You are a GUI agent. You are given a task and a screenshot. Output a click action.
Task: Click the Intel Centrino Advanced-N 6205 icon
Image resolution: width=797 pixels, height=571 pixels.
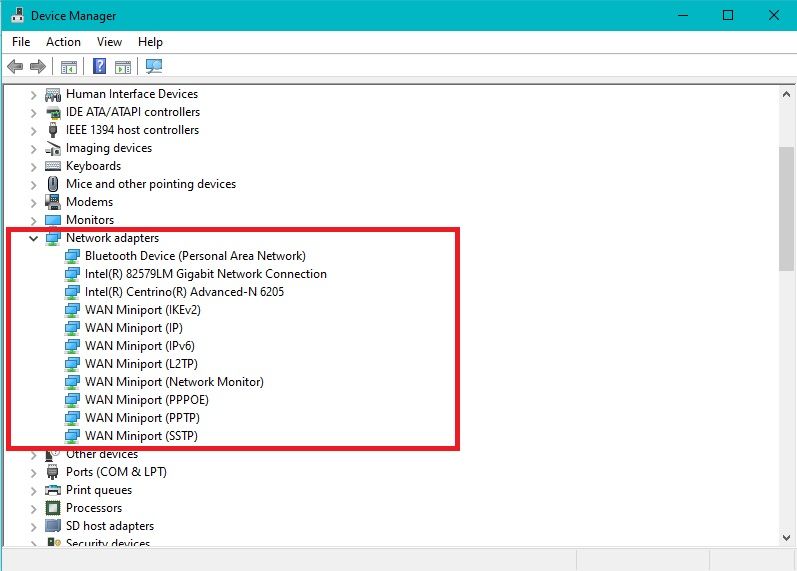[x=72, y=292]
